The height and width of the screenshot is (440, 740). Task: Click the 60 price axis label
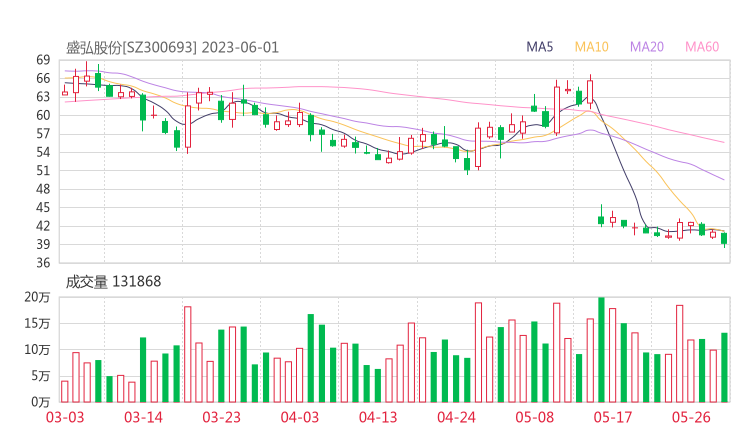[43, 115]
